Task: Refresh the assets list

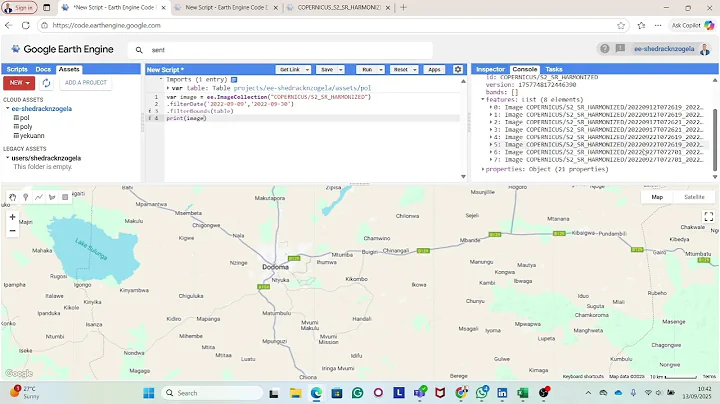Action: coord(46,83)
